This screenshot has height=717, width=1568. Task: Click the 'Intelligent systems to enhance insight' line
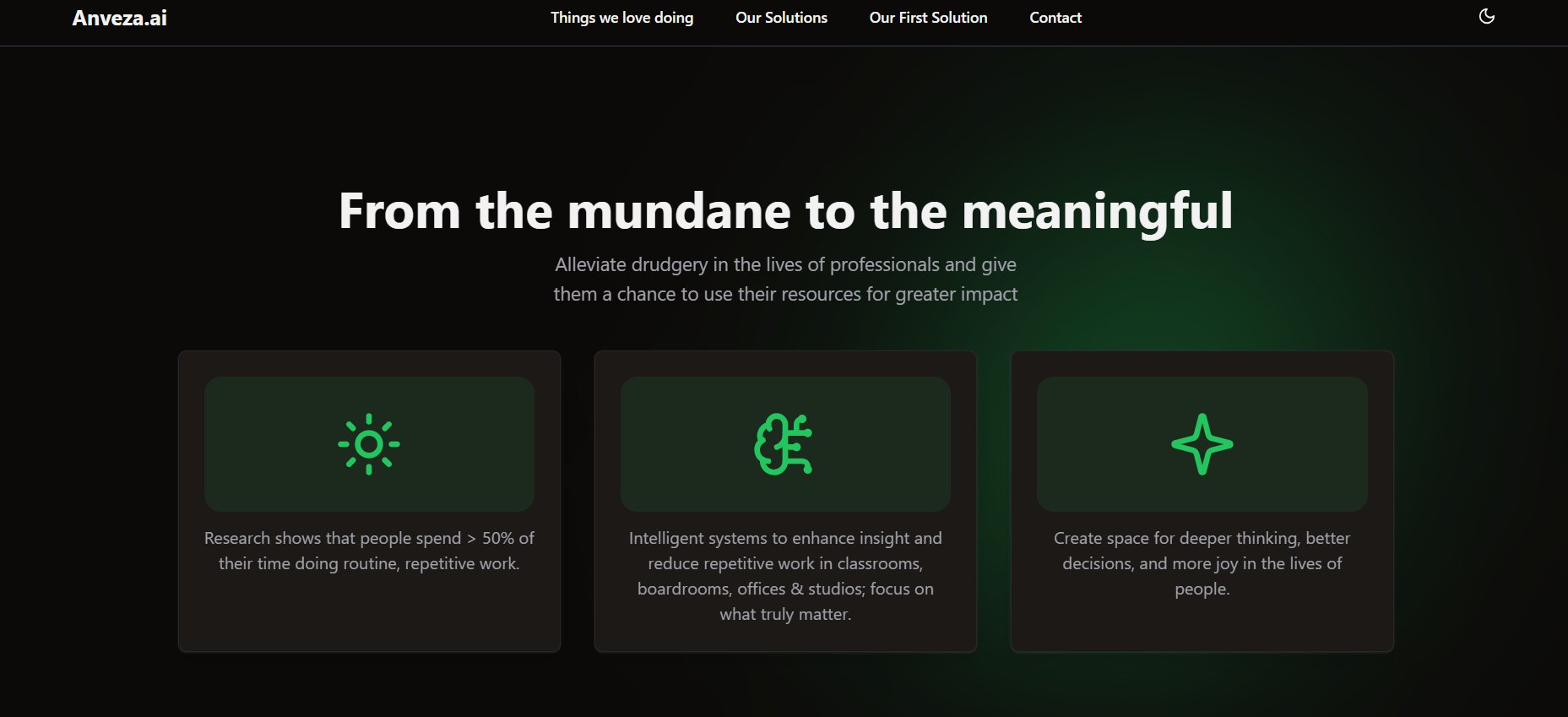click(x=785, y=538)
